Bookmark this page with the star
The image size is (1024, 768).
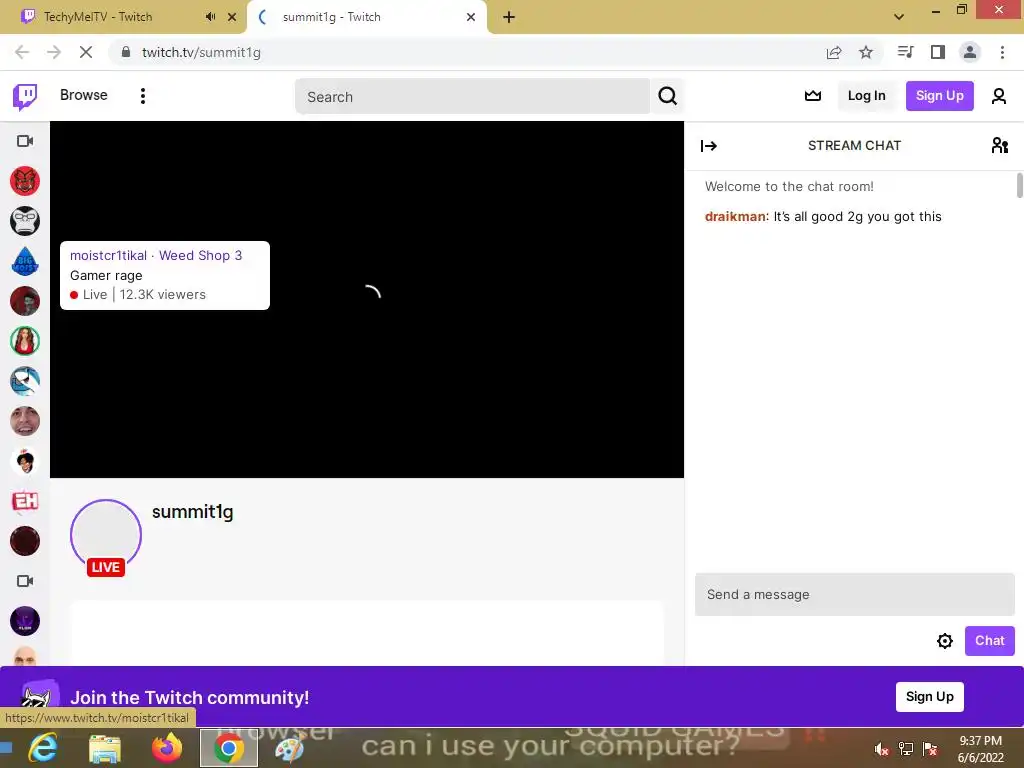[866, 52]
